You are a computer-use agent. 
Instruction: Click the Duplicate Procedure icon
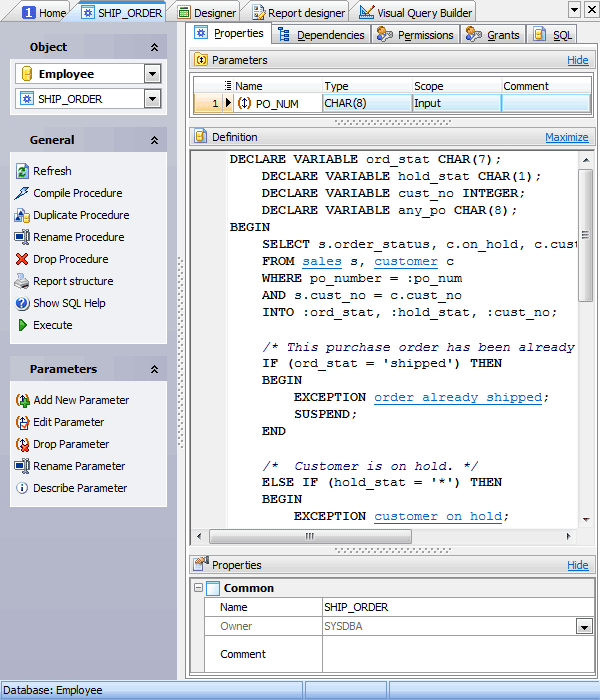click(23, 215)
